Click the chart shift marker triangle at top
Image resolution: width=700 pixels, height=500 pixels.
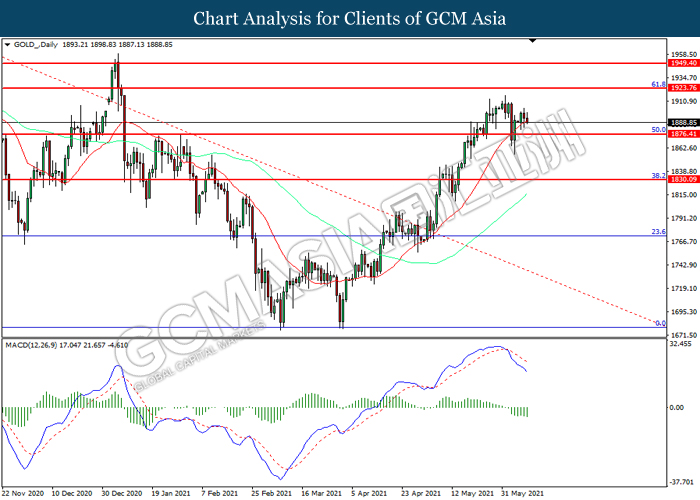(533, 41)
